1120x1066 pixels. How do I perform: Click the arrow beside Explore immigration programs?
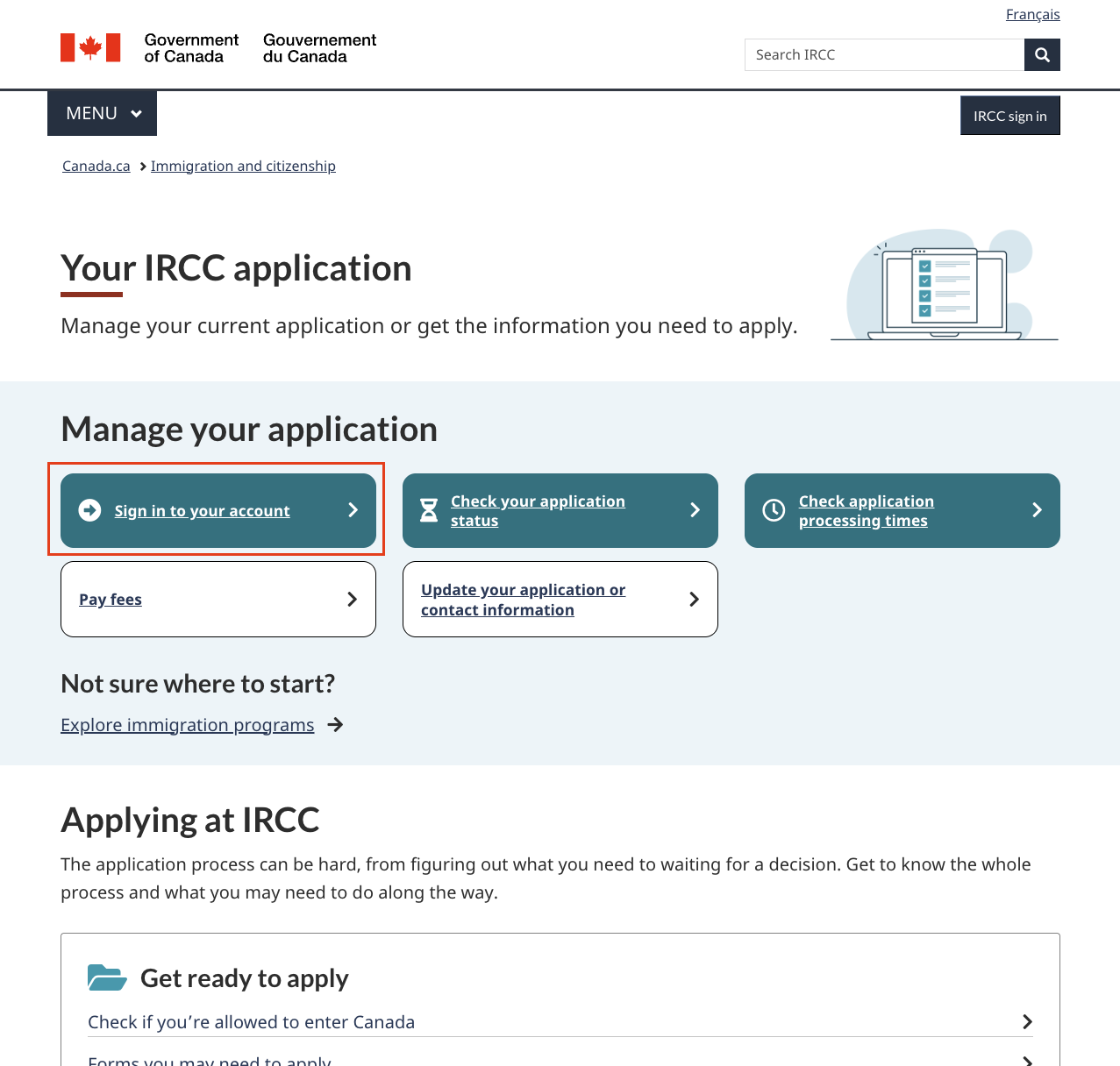click(x=335, y=725)
